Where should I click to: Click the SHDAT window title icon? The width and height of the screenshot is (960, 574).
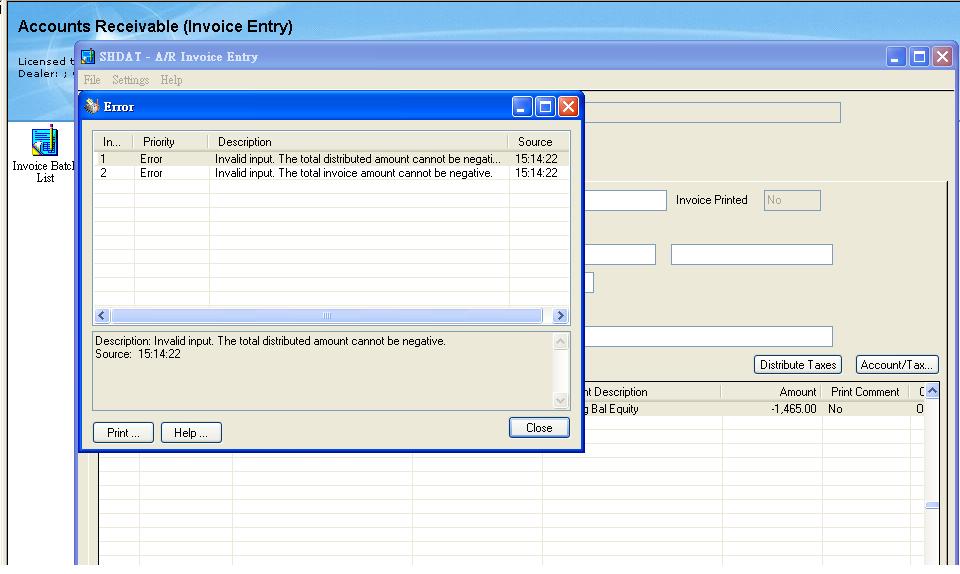tap(88, 57)
